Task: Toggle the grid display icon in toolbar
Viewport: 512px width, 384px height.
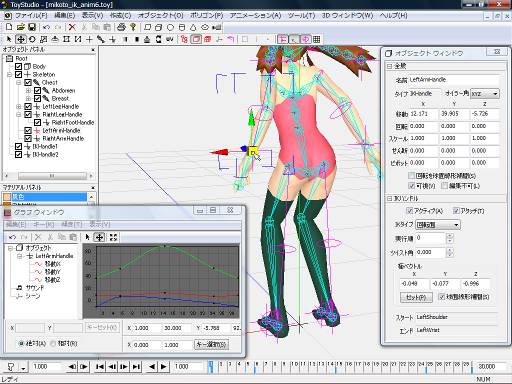Action: pyautogui.click(x=317, y=39)
